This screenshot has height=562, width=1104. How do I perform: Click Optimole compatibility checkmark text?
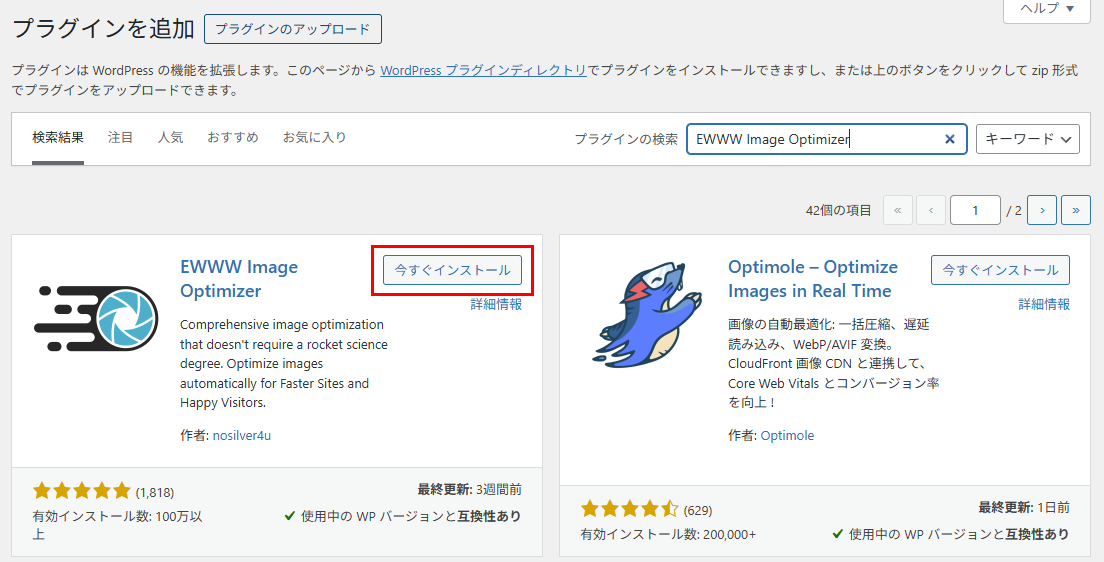click(x=951, y=534)
